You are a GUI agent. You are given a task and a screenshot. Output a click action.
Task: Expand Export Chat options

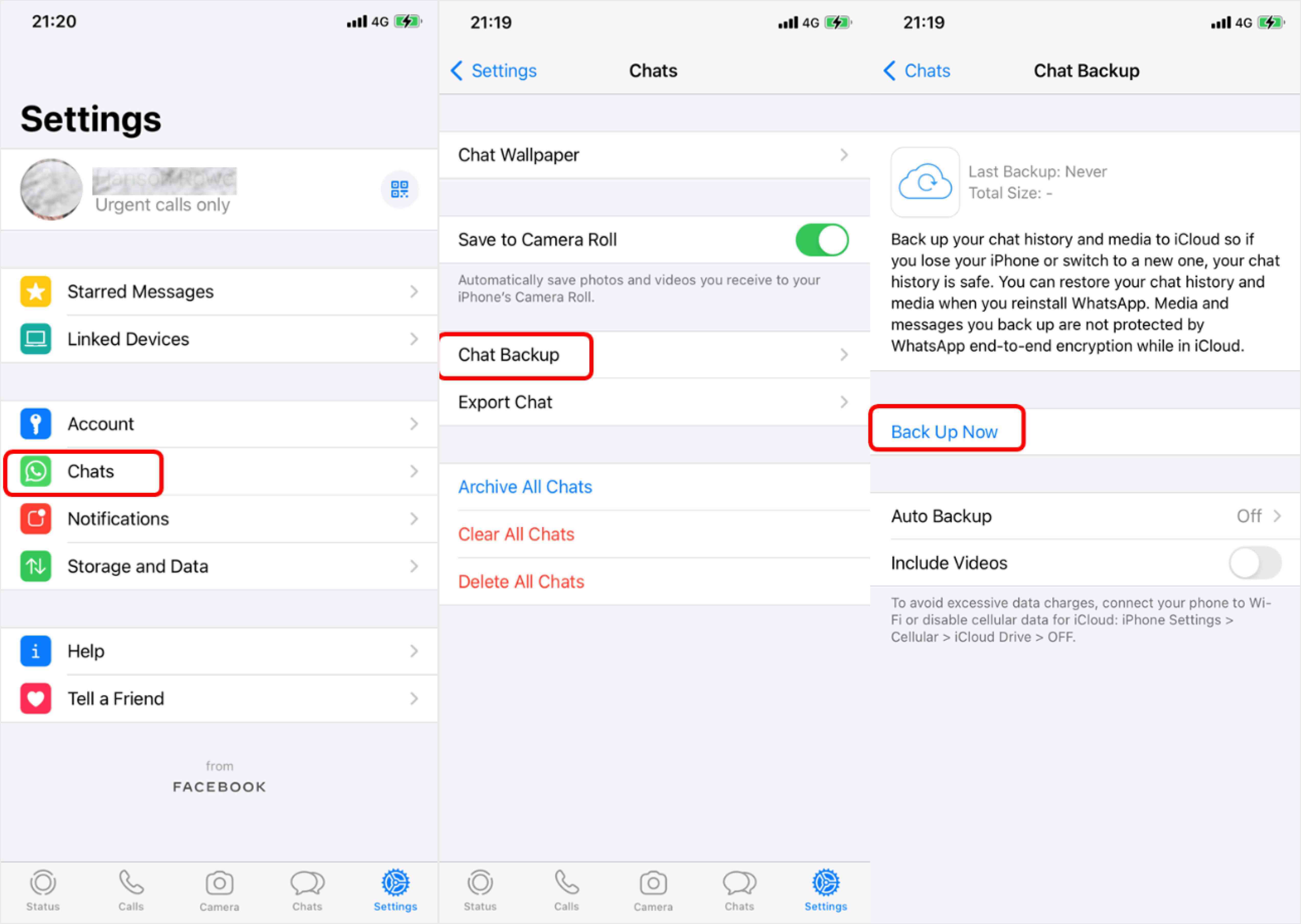[651, 403]
